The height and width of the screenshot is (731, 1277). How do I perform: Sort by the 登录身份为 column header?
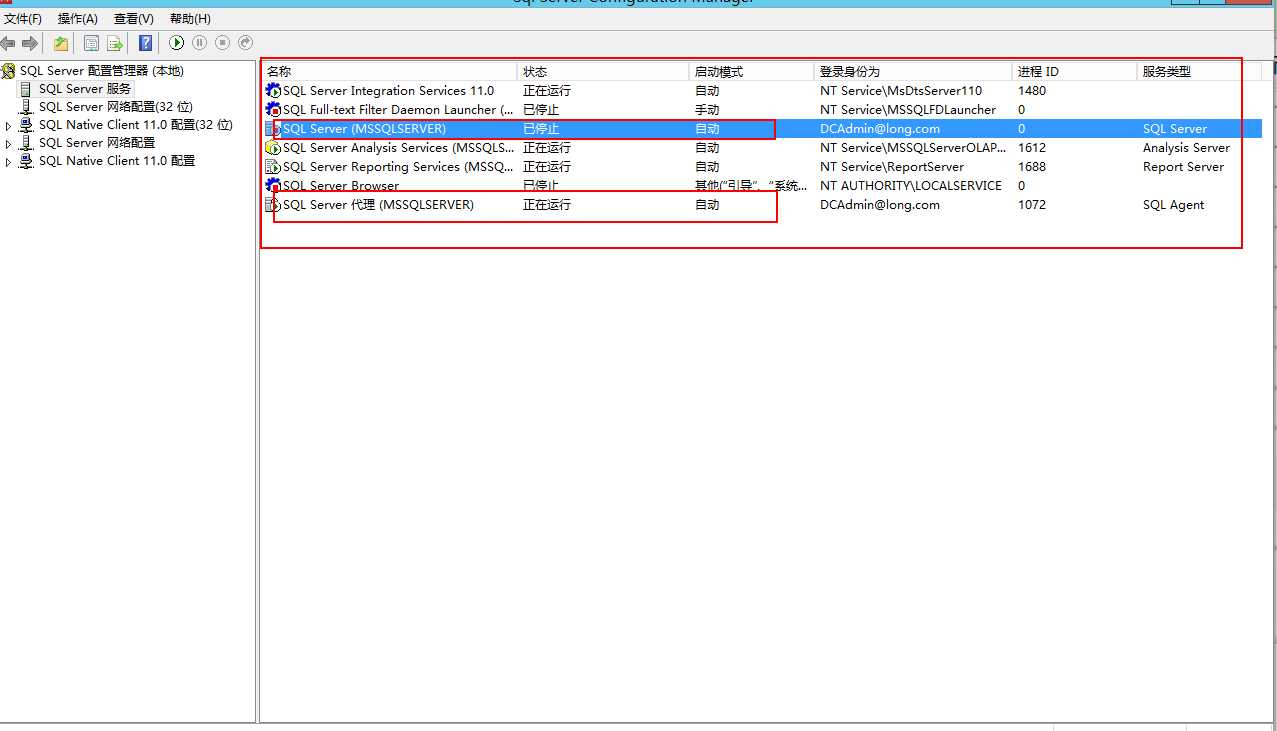click(913, 72)
